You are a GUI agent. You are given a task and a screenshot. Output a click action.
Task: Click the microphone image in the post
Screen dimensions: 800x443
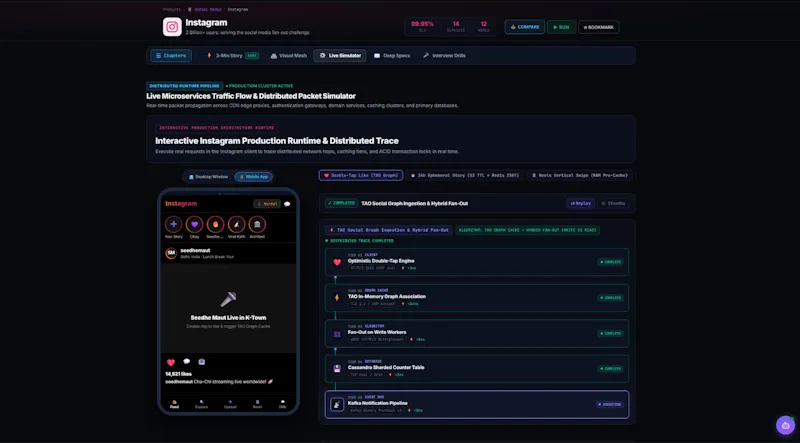[228, 299]
